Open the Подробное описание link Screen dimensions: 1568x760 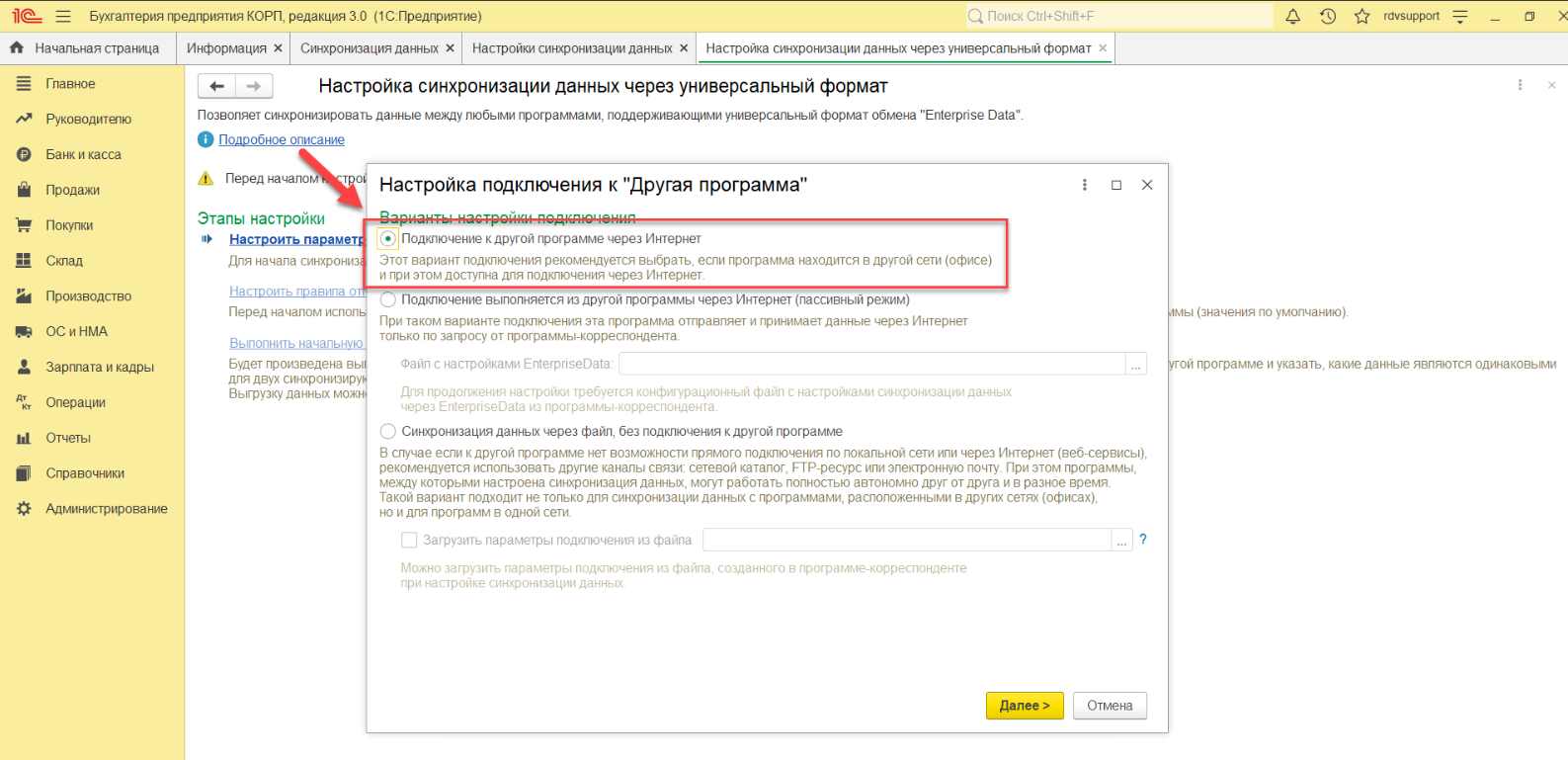coord(282,139)
